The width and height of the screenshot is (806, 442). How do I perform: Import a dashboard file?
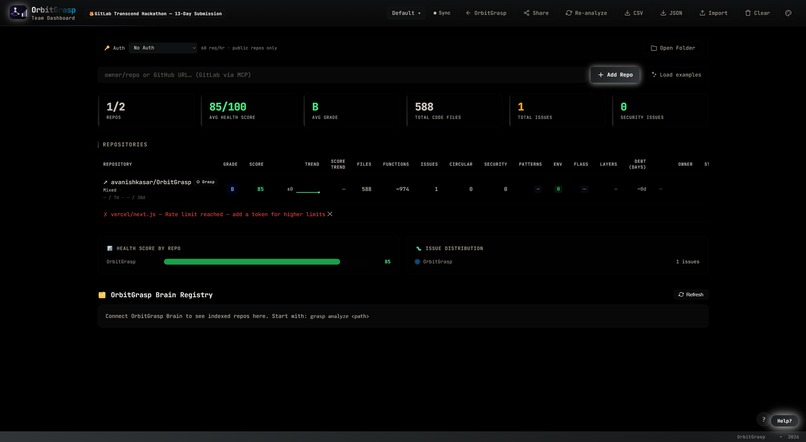click(713, 13)
